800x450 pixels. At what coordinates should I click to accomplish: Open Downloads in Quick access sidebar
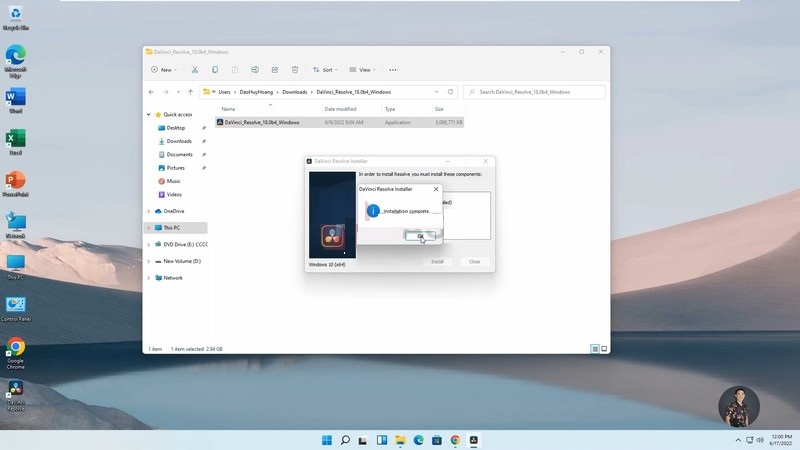point(179,141)
